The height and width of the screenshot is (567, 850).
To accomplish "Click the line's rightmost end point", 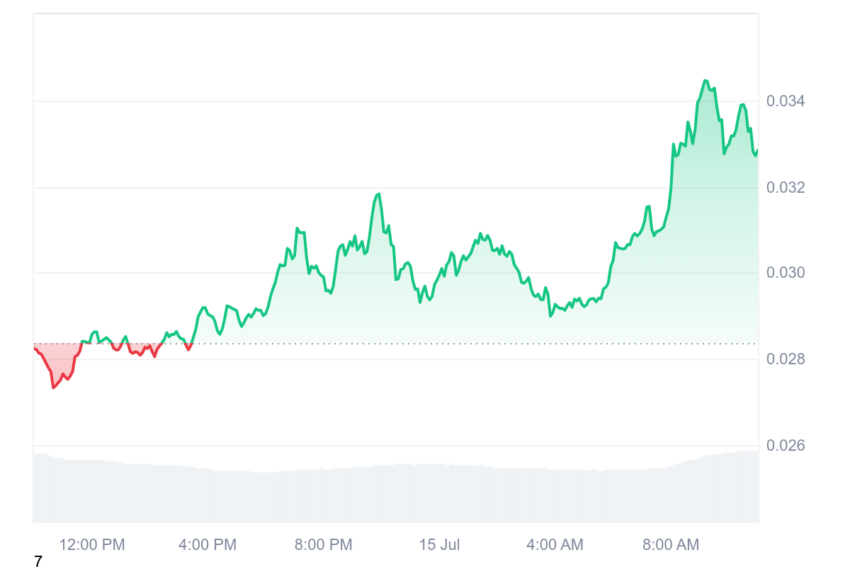I will coord(757,151).
